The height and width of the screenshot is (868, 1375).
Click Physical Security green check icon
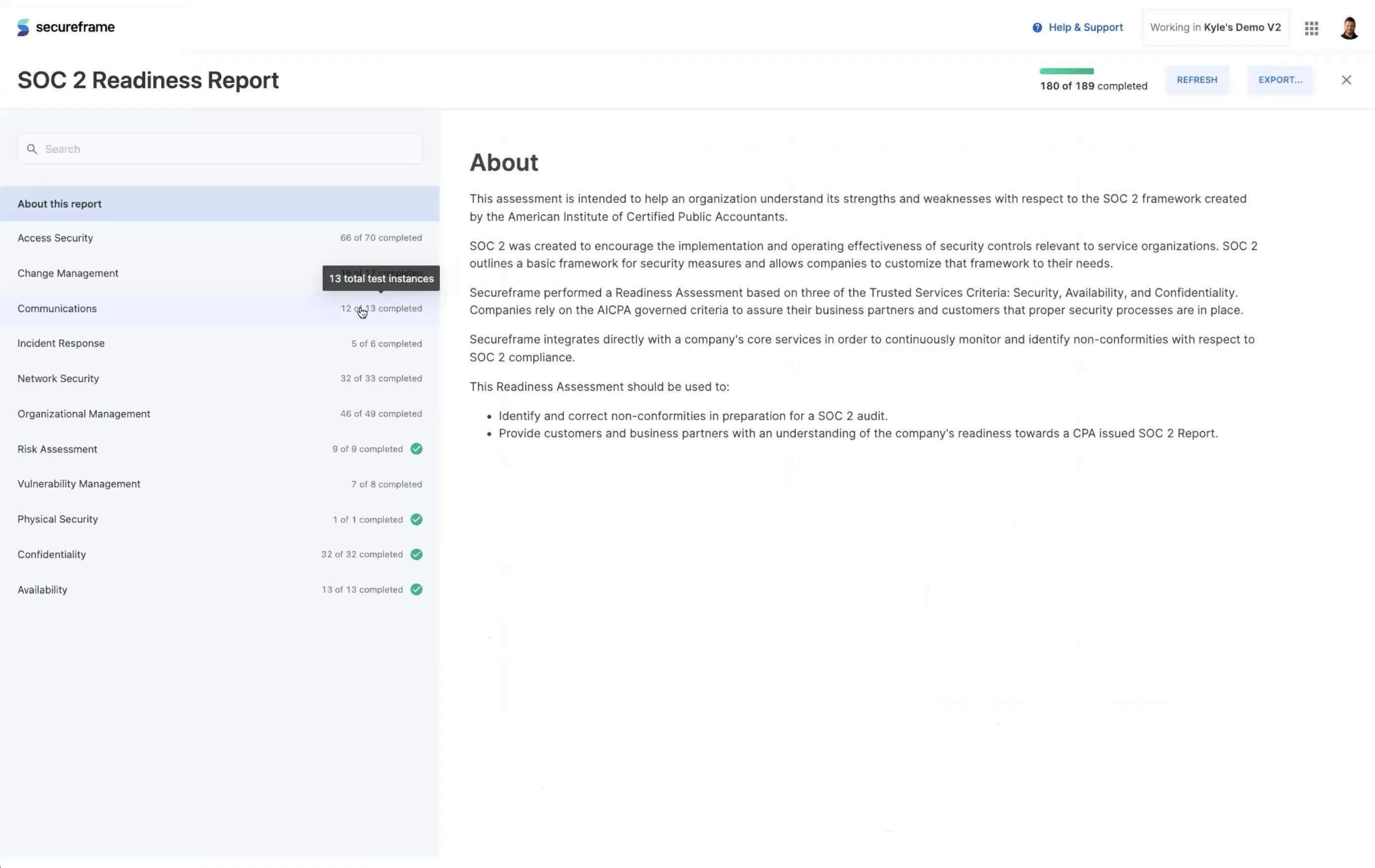tap(416, 519)
